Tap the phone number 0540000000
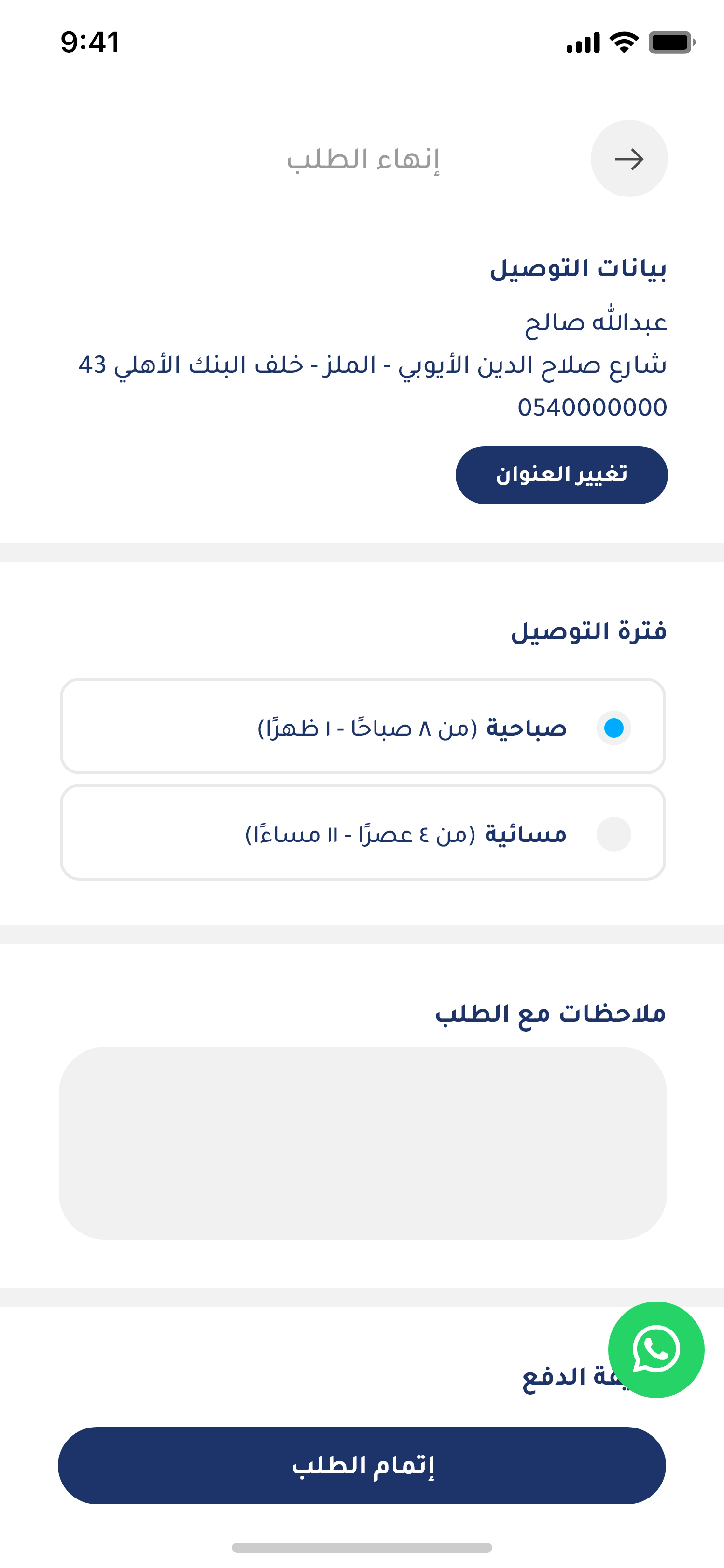Screen dimensions: 724x1568 [592, 407]
